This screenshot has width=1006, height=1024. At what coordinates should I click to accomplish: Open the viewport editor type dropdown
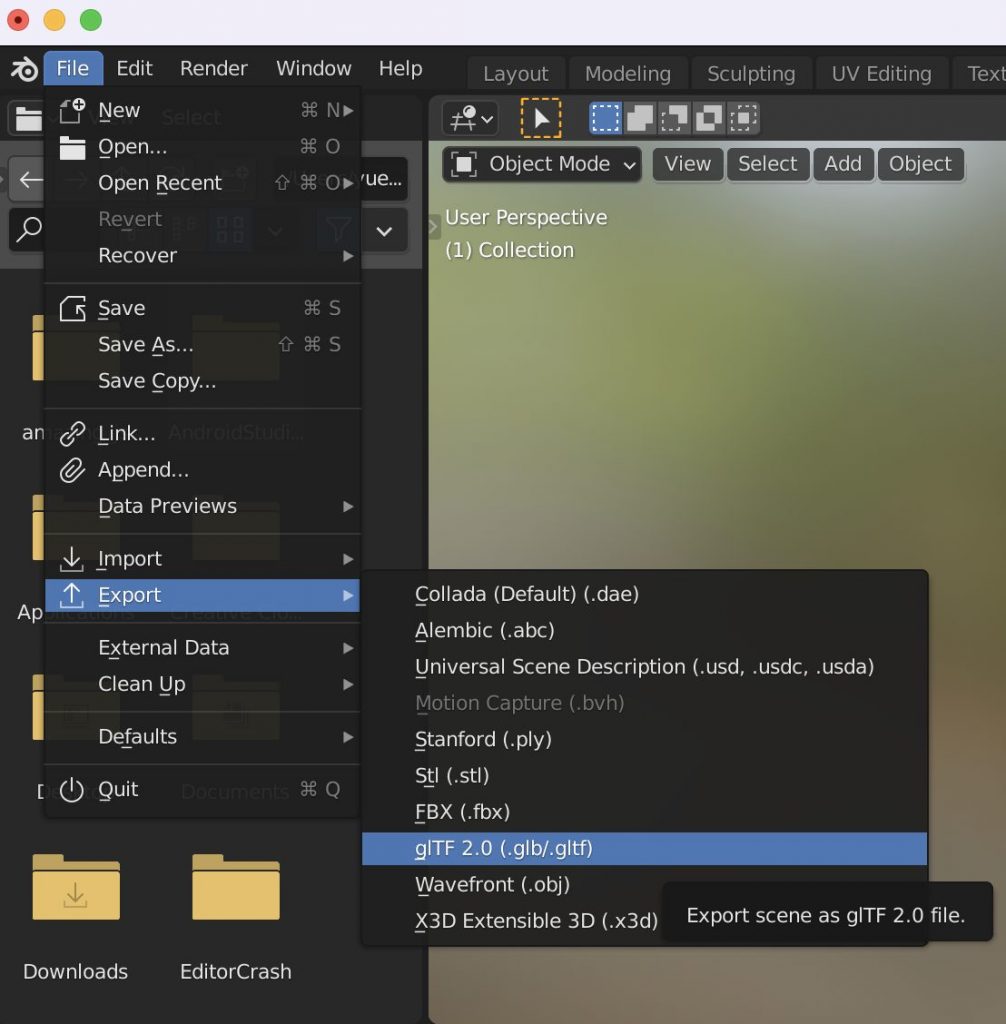(x=470, y=118)
